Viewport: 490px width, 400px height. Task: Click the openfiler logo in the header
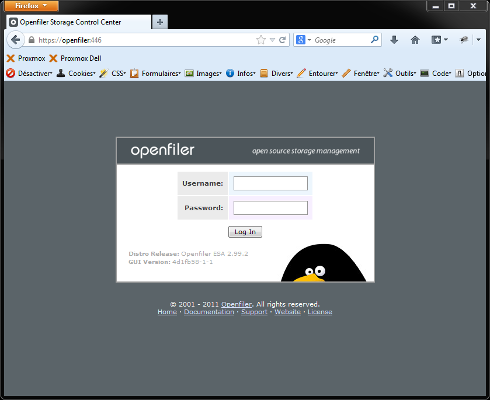[x=162, y=150]
